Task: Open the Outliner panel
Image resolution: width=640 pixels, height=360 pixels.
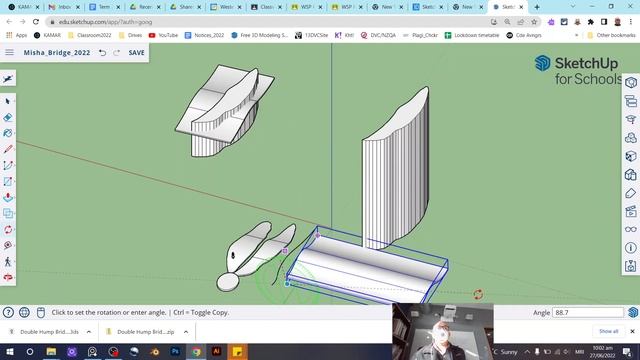Action: [x=631, y=101]
